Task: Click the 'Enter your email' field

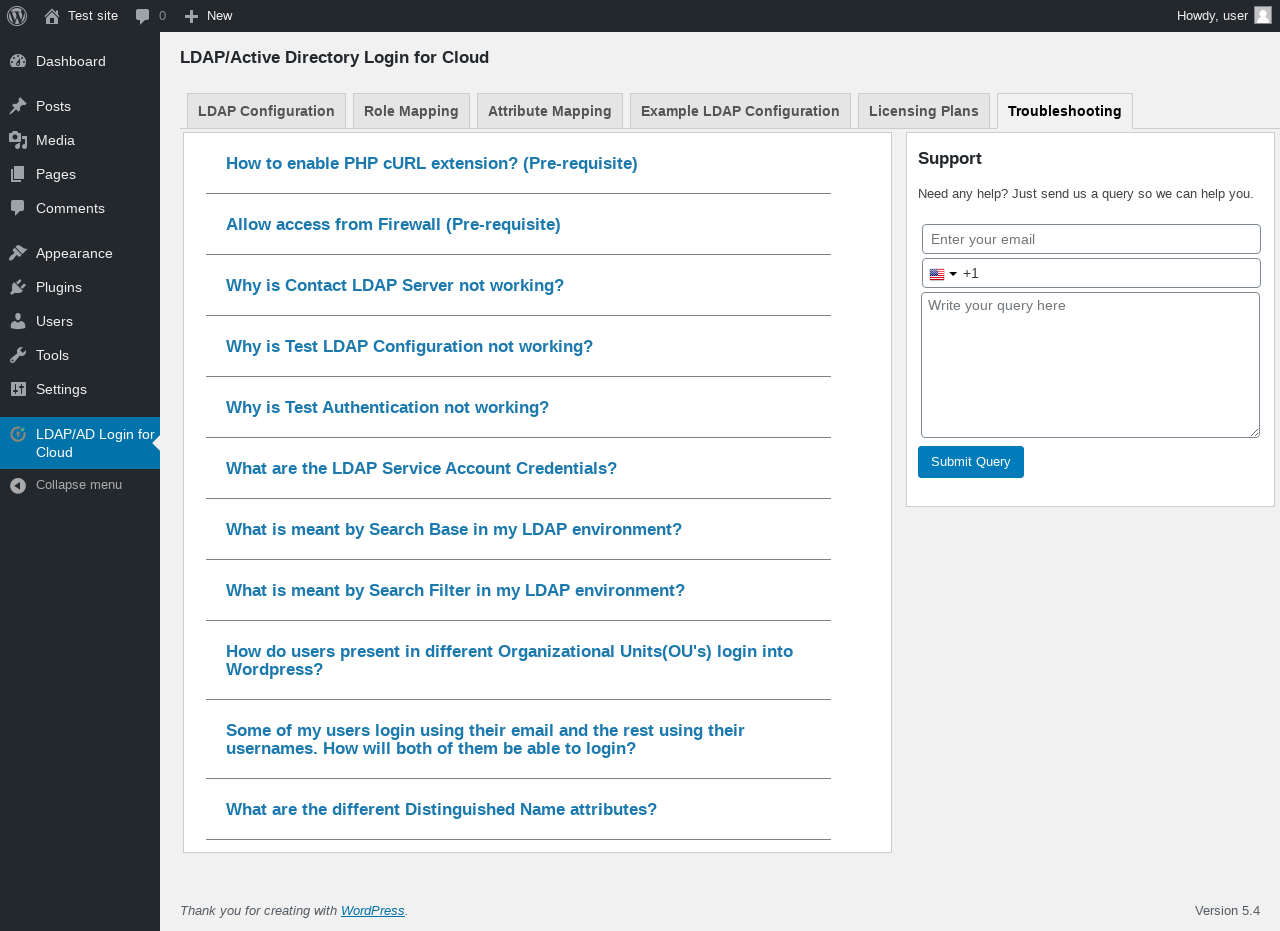Action: (x=1090, y=239)
